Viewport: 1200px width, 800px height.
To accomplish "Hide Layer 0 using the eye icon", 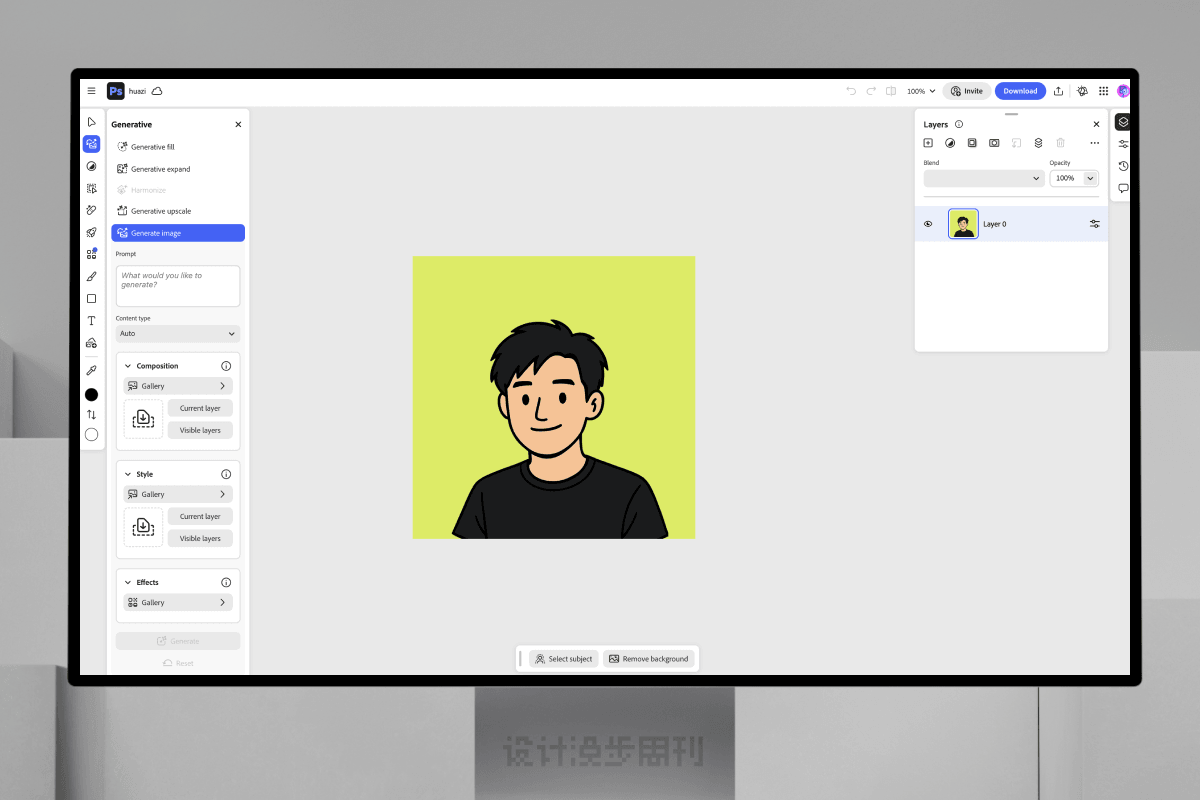I will 928,224.
